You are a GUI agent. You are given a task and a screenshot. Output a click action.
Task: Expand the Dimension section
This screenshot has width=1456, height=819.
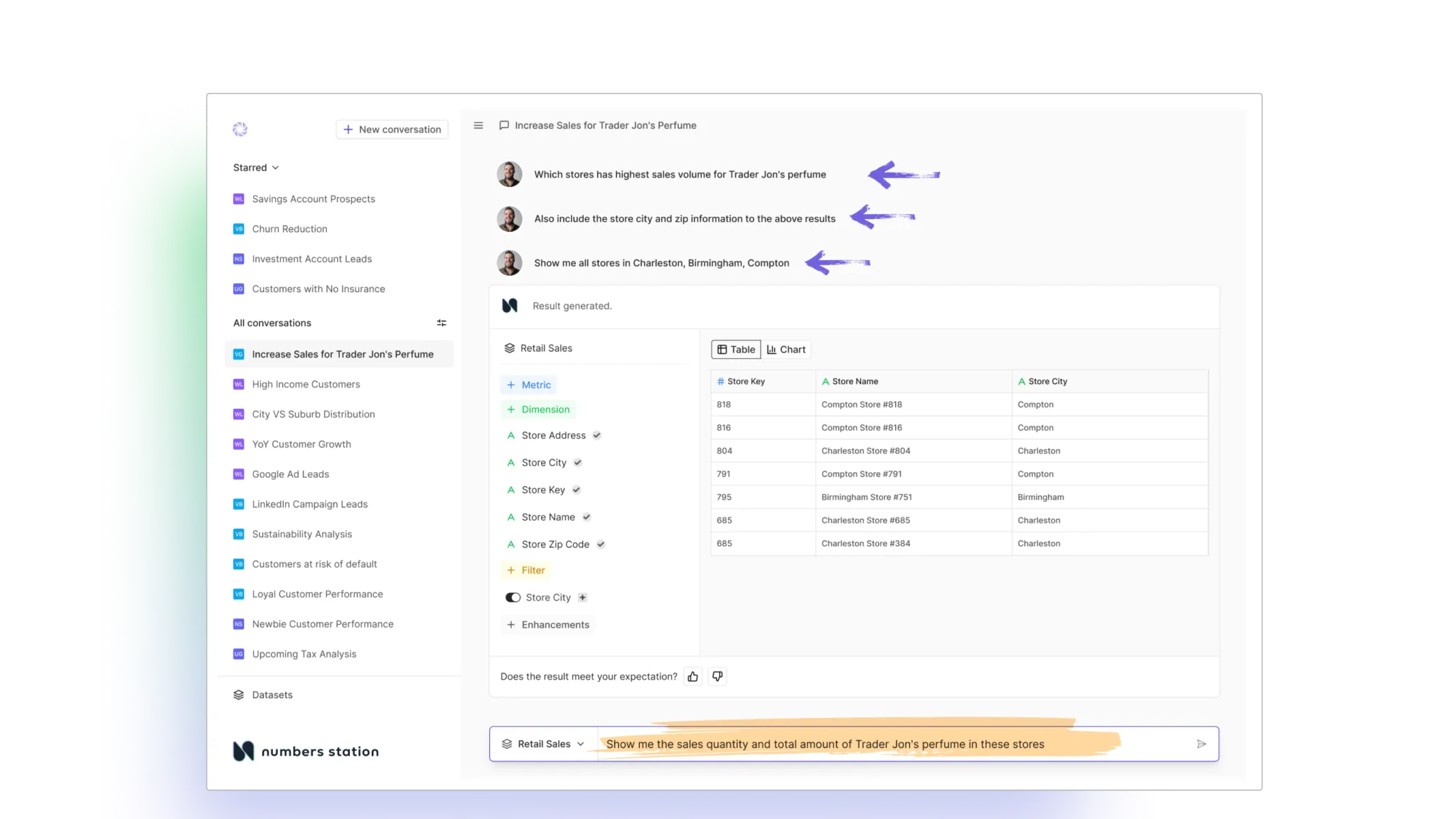(537, 409)
